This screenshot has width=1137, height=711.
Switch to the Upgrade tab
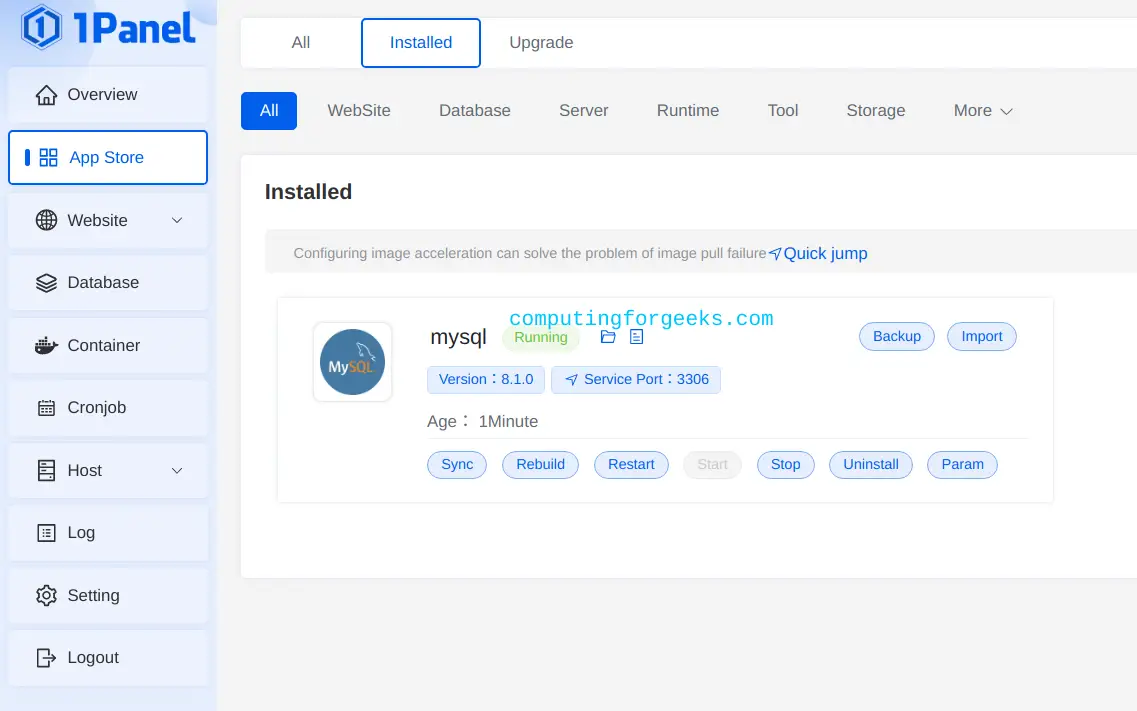pos(541,43)
